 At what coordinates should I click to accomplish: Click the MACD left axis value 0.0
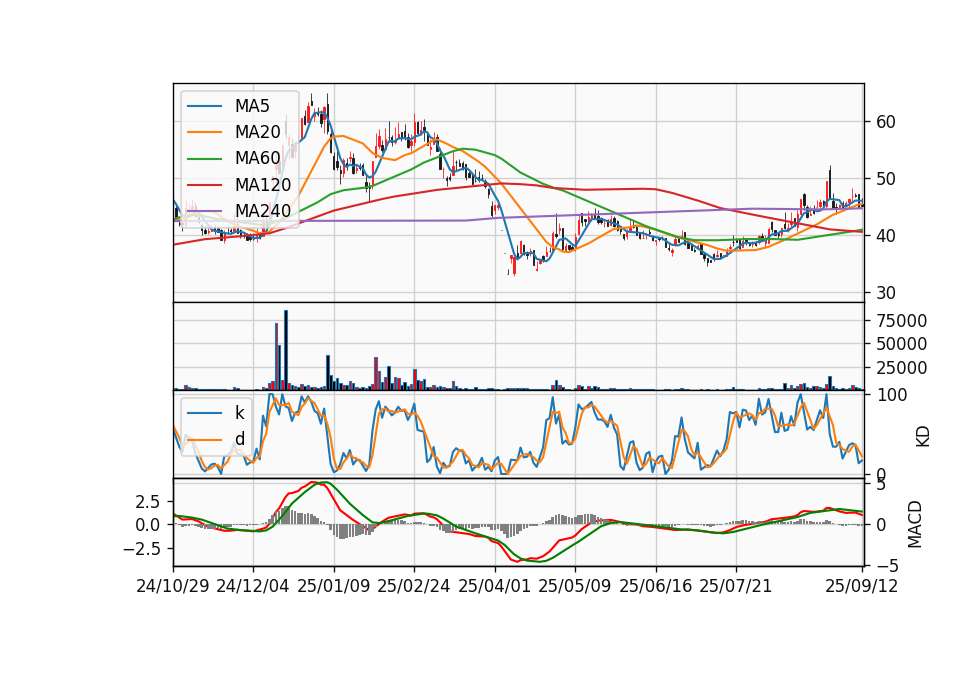pyautogui.click(x=148, y=525)
